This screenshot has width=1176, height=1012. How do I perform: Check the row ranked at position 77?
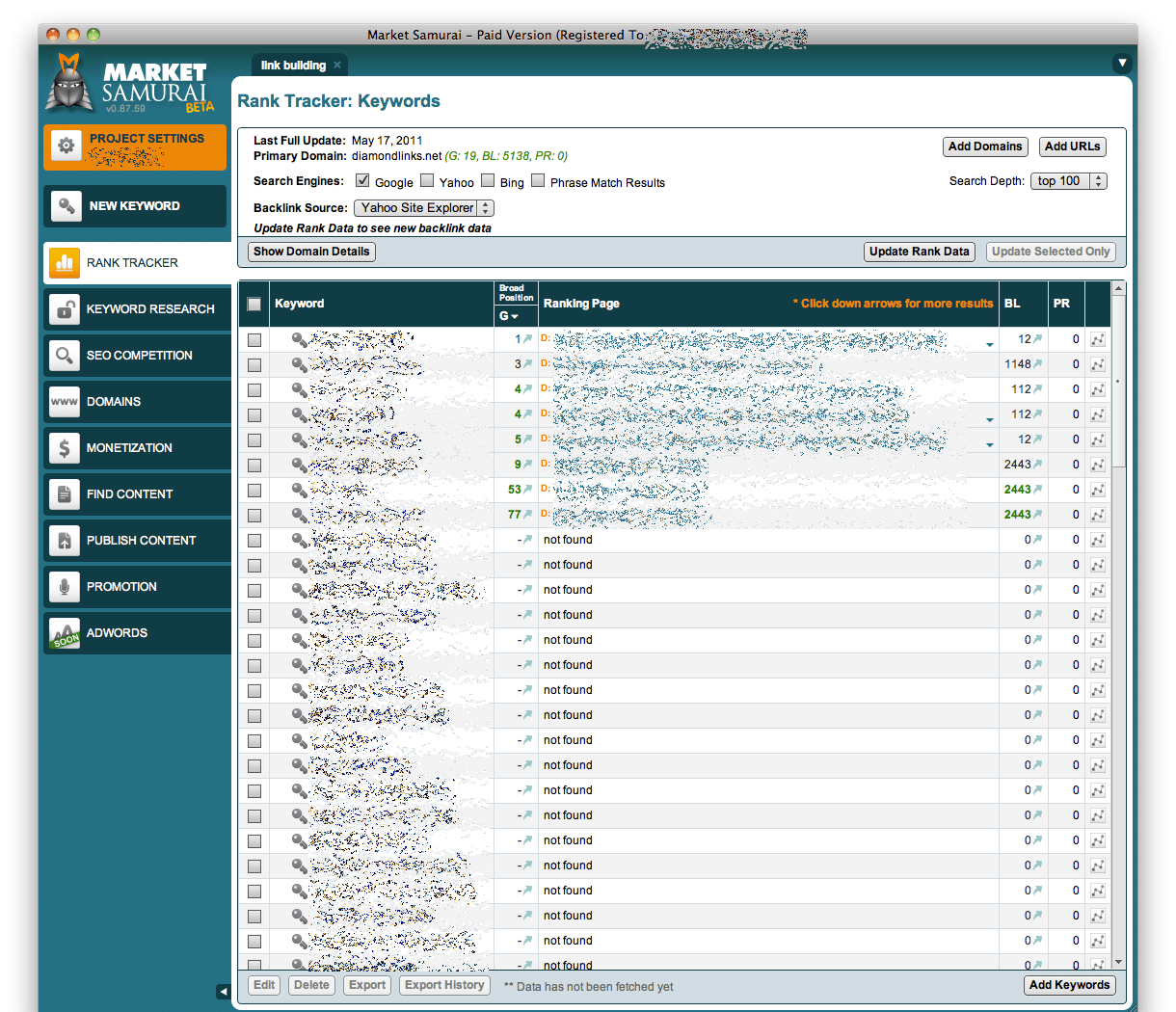pyautogui.click(x=254, y=516)
